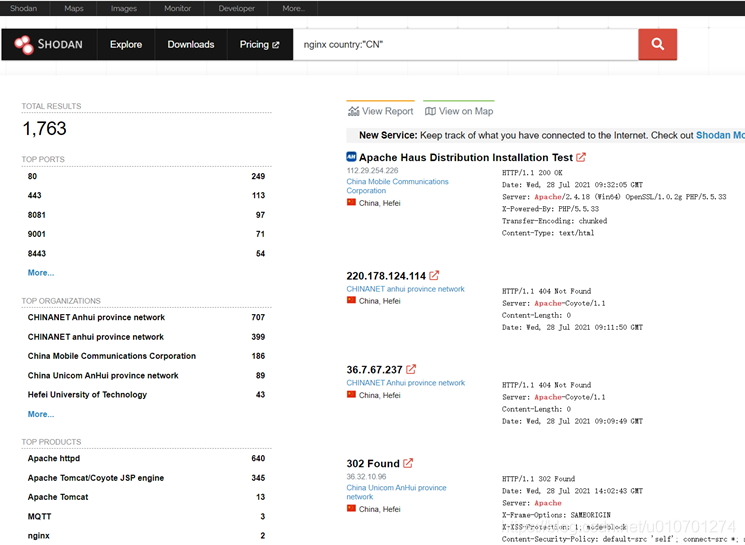Click China Mobile Communications Corporation link in result

pos(397,186)
